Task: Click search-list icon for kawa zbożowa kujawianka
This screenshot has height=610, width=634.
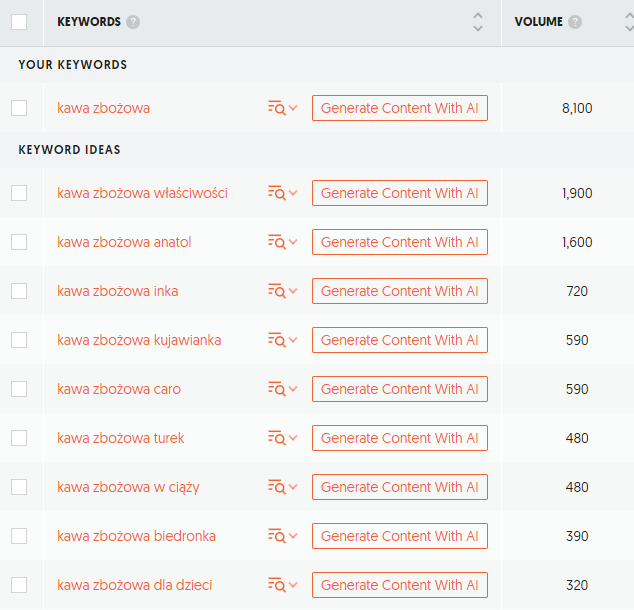Action: pos(277,340)
